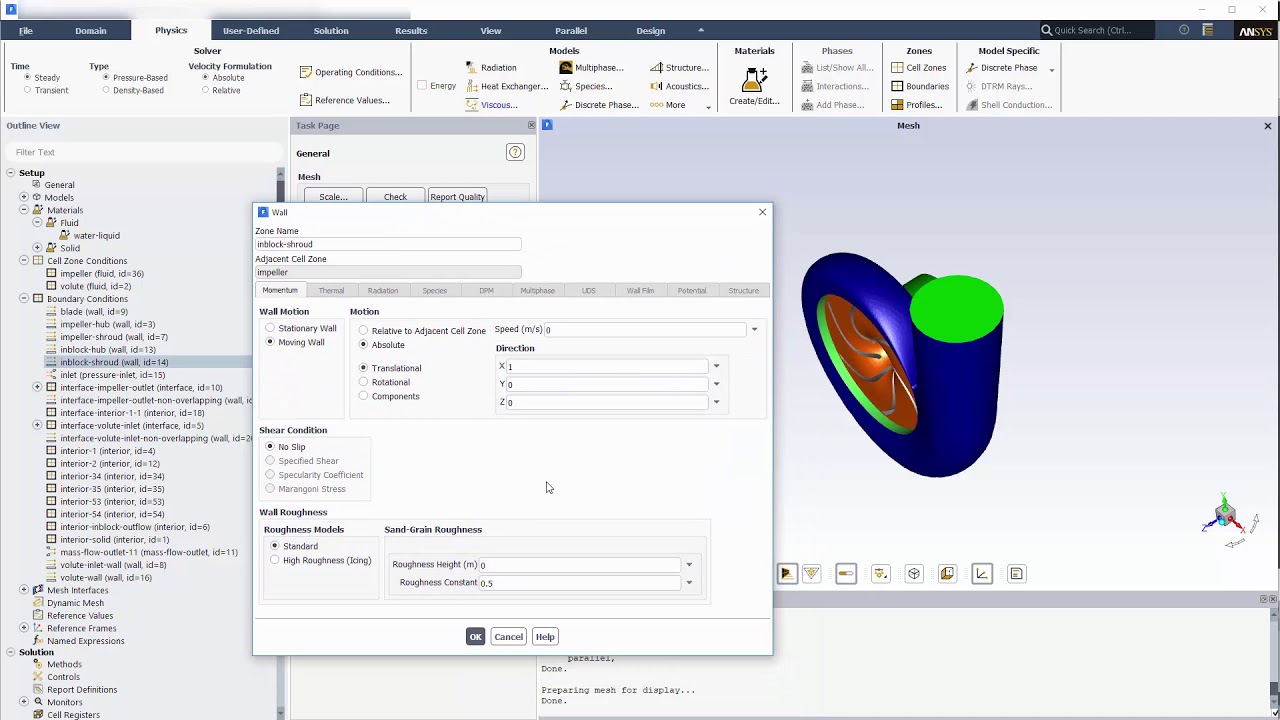The image size is (1280, 720).
Task: Click the Filter Text field in Outline View
Action: click(x=143, y=152)
